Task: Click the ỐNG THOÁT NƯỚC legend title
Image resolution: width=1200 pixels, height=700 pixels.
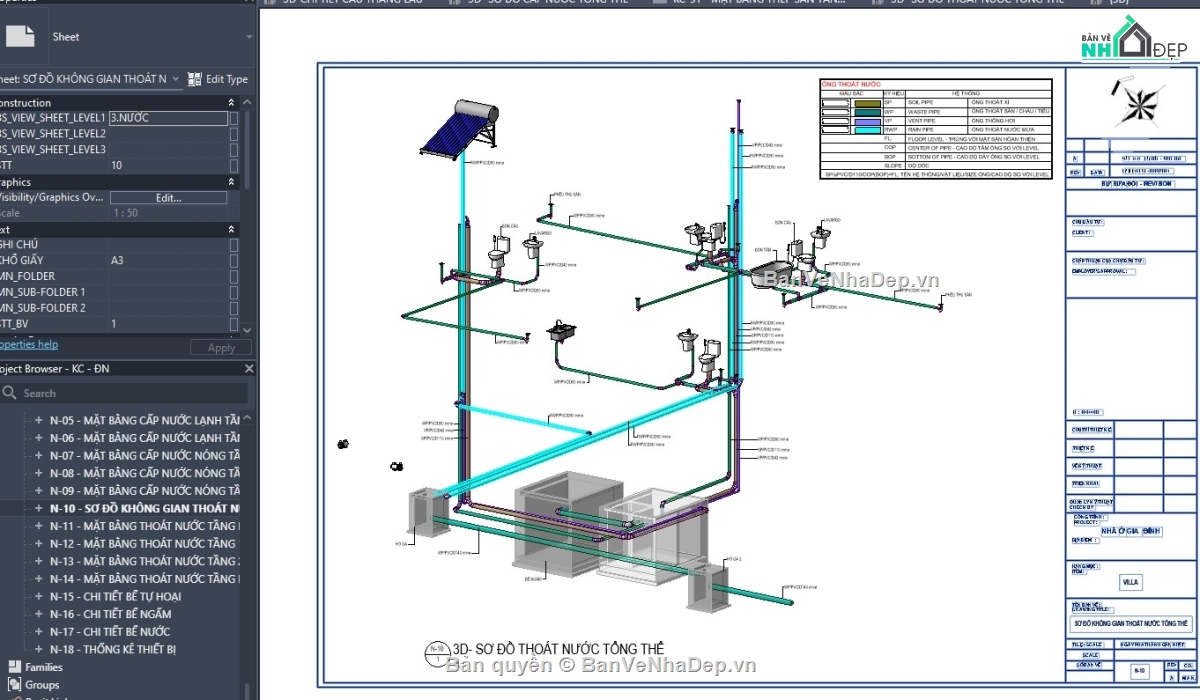Action: pos(851,84)
